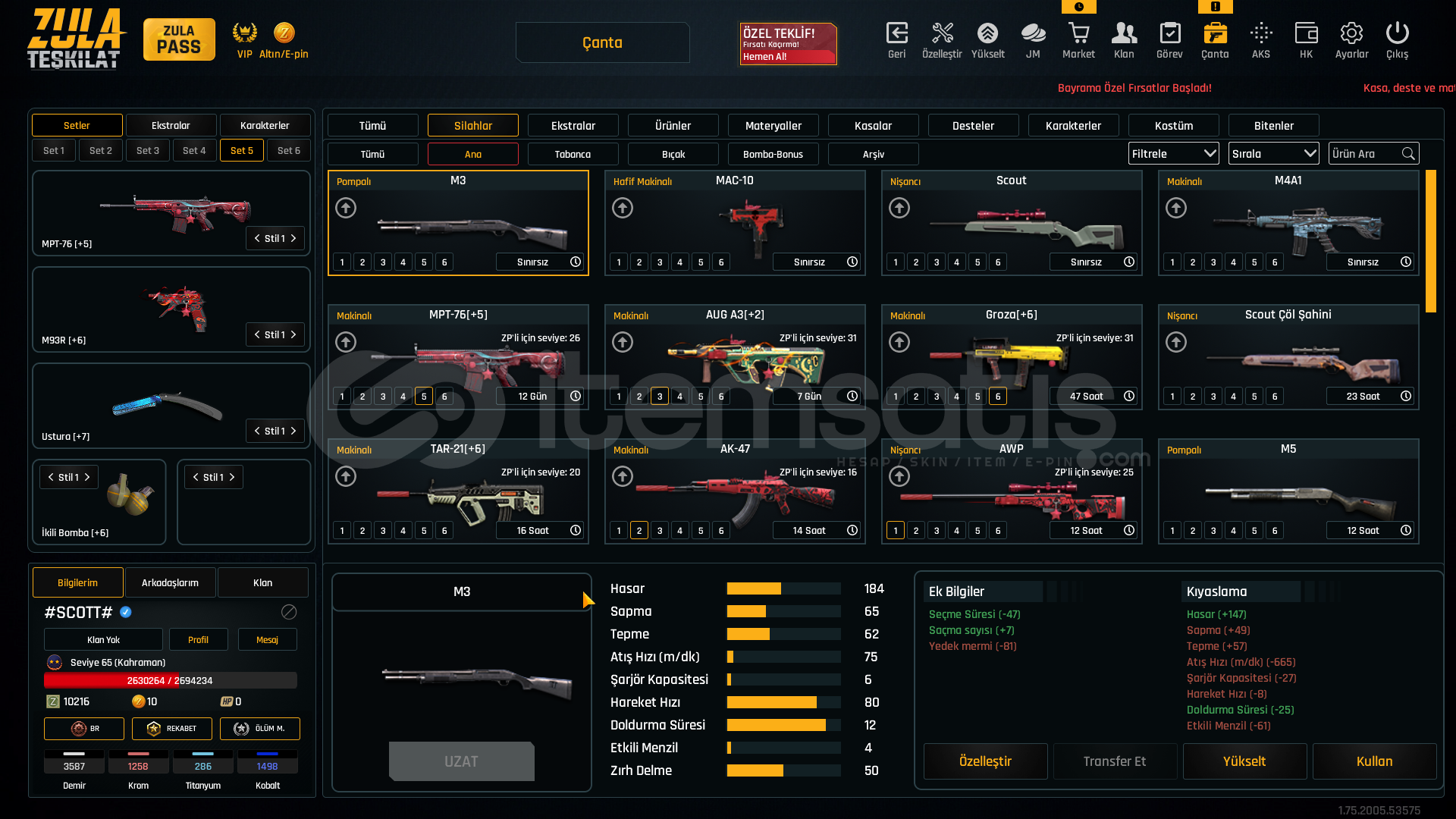Click the block icon beside #SCOTT#

tap(289, 612)
